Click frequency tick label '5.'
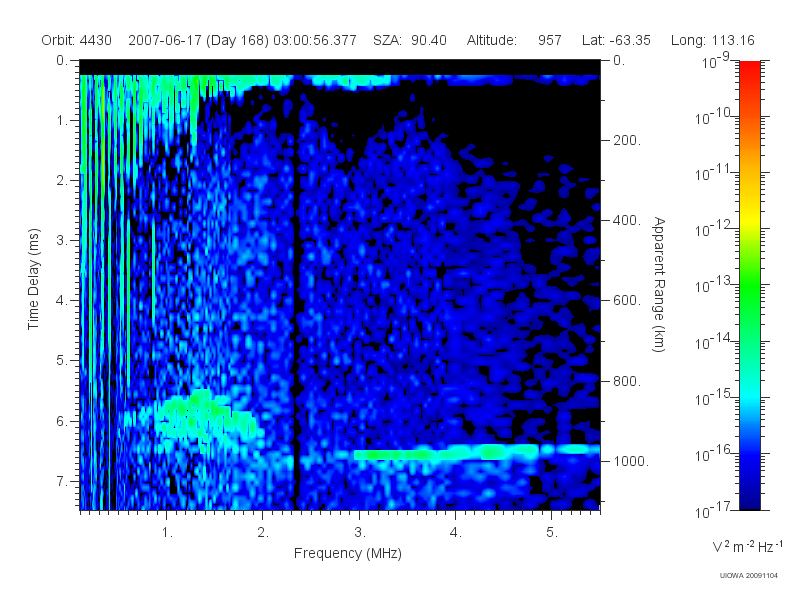This screenshot has height=600, width=800. (x=552, y=533)
